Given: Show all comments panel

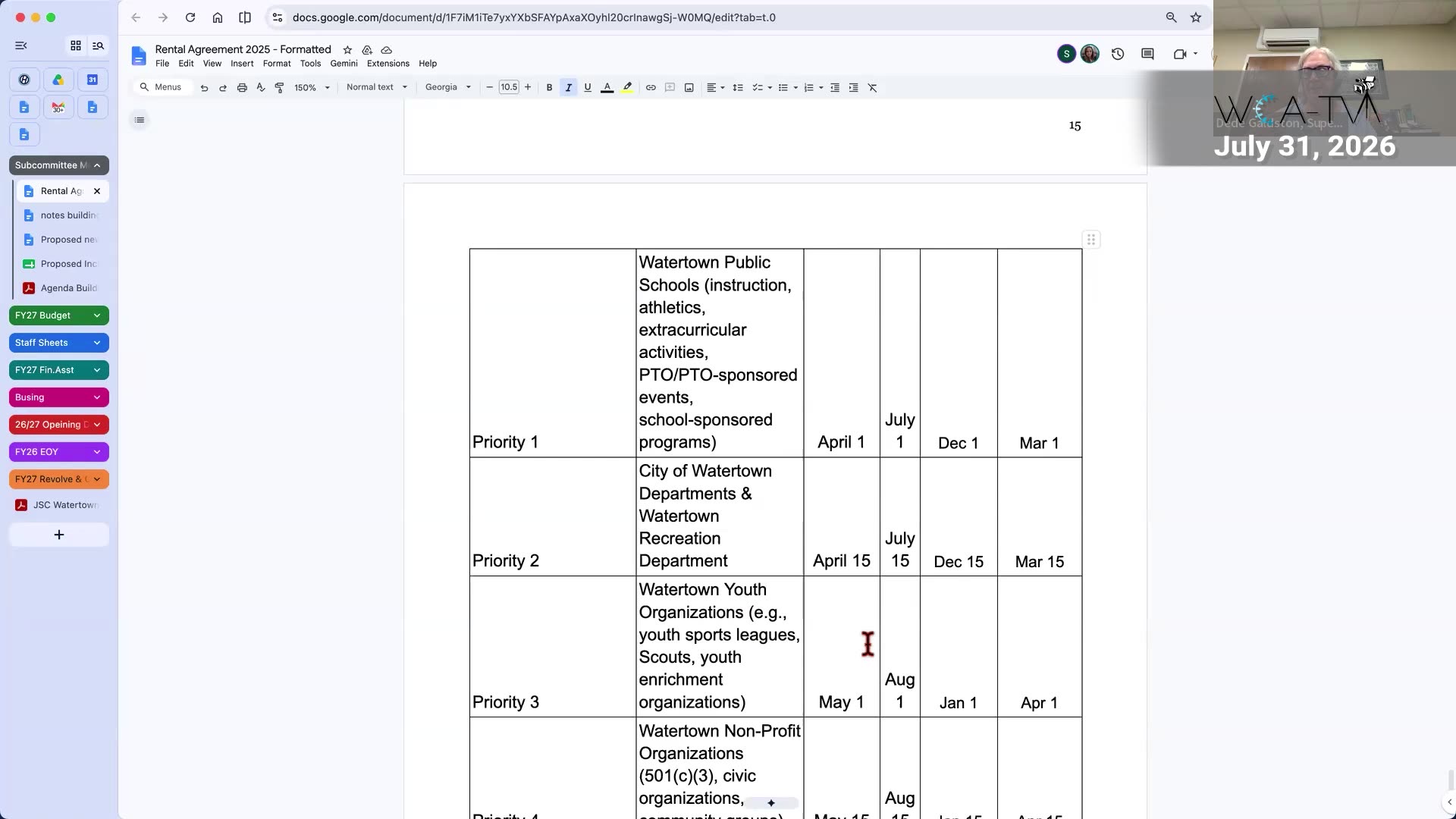Looking at the screenshot, I should click(x=1147, y=54).
